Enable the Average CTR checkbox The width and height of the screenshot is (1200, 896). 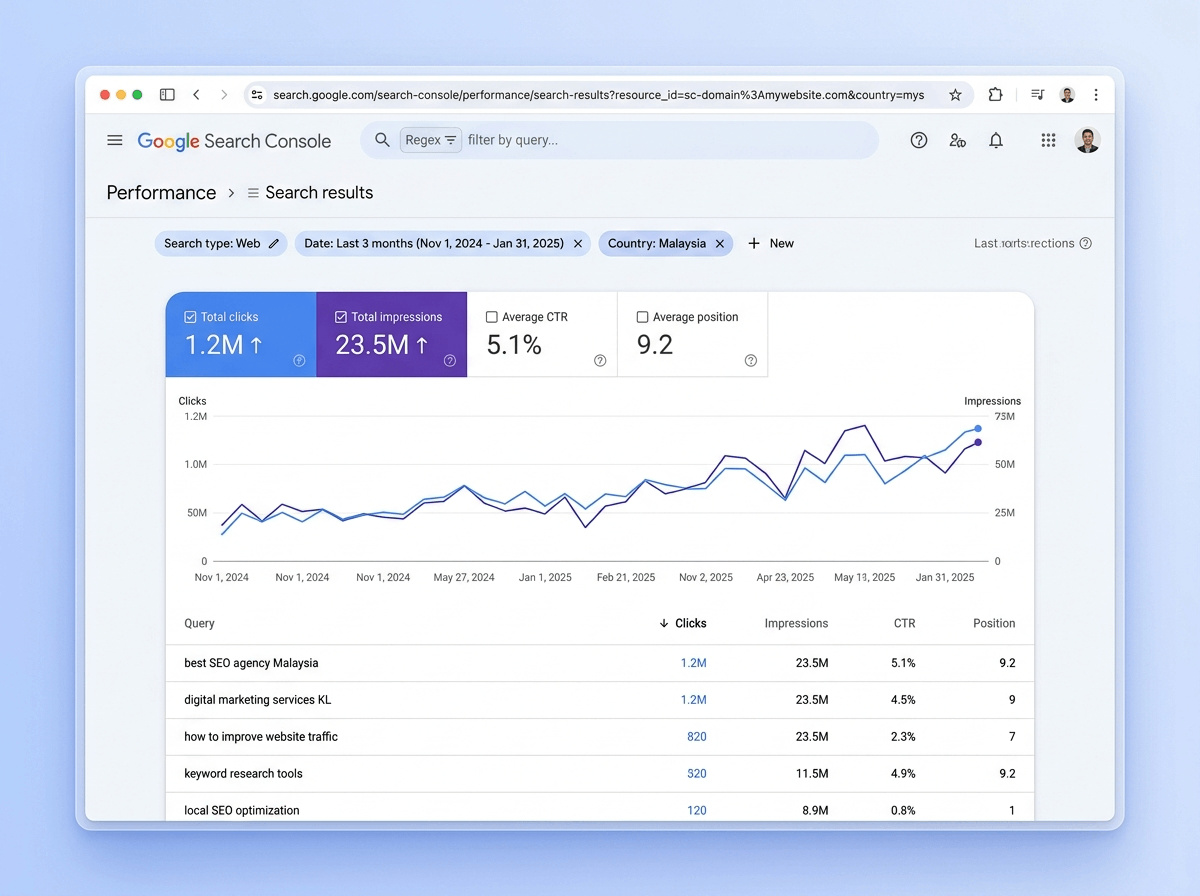[x=491, y=317]
